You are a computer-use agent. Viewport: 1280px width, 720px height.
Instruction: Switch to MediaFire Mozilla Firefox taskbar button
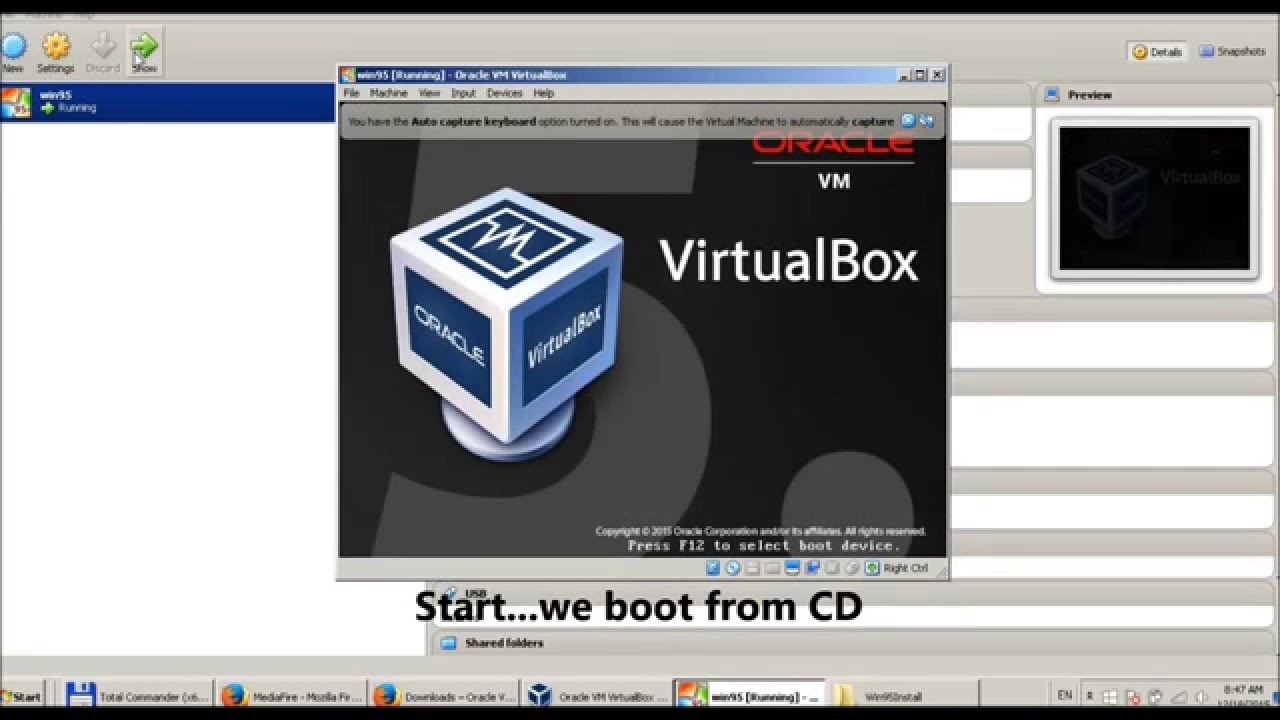292,696
